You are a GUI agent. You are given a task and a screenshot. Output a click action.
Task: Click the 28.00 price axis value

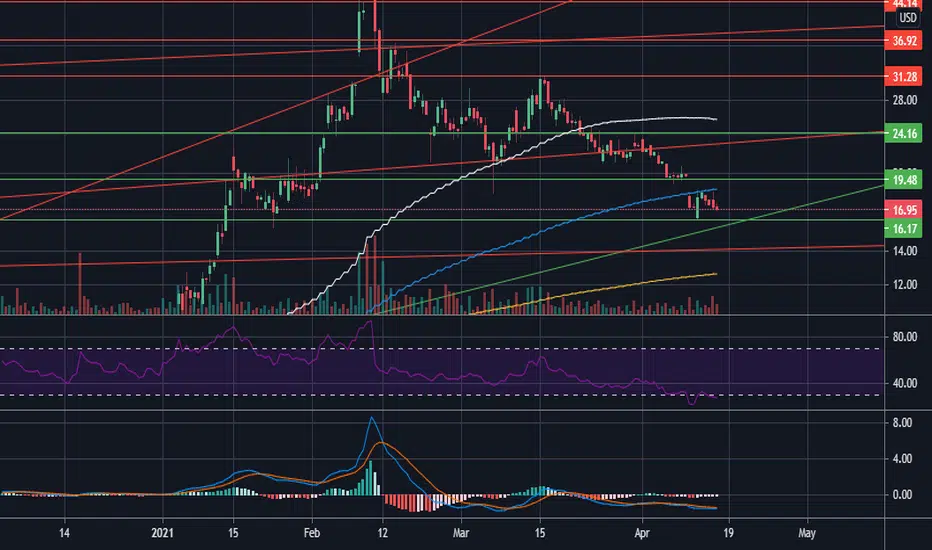coord(904,100)
